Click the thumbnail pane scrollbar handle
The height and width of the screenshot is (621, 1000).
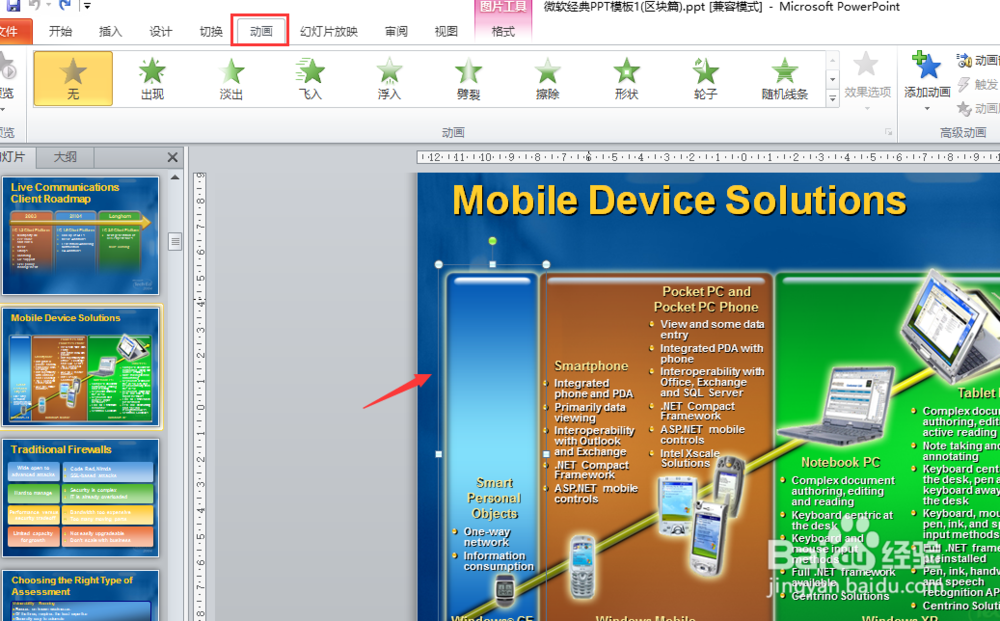point(175,241)
